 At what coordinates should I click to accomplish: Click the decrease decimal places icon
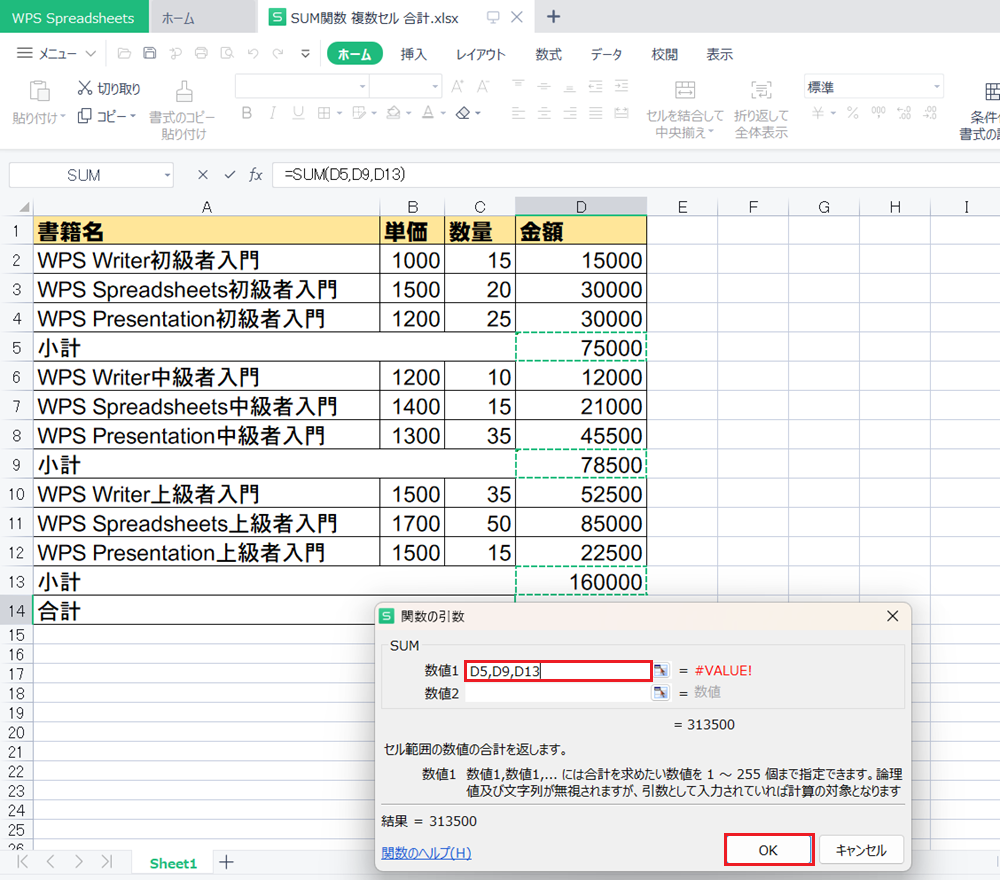tap(930, 113)
